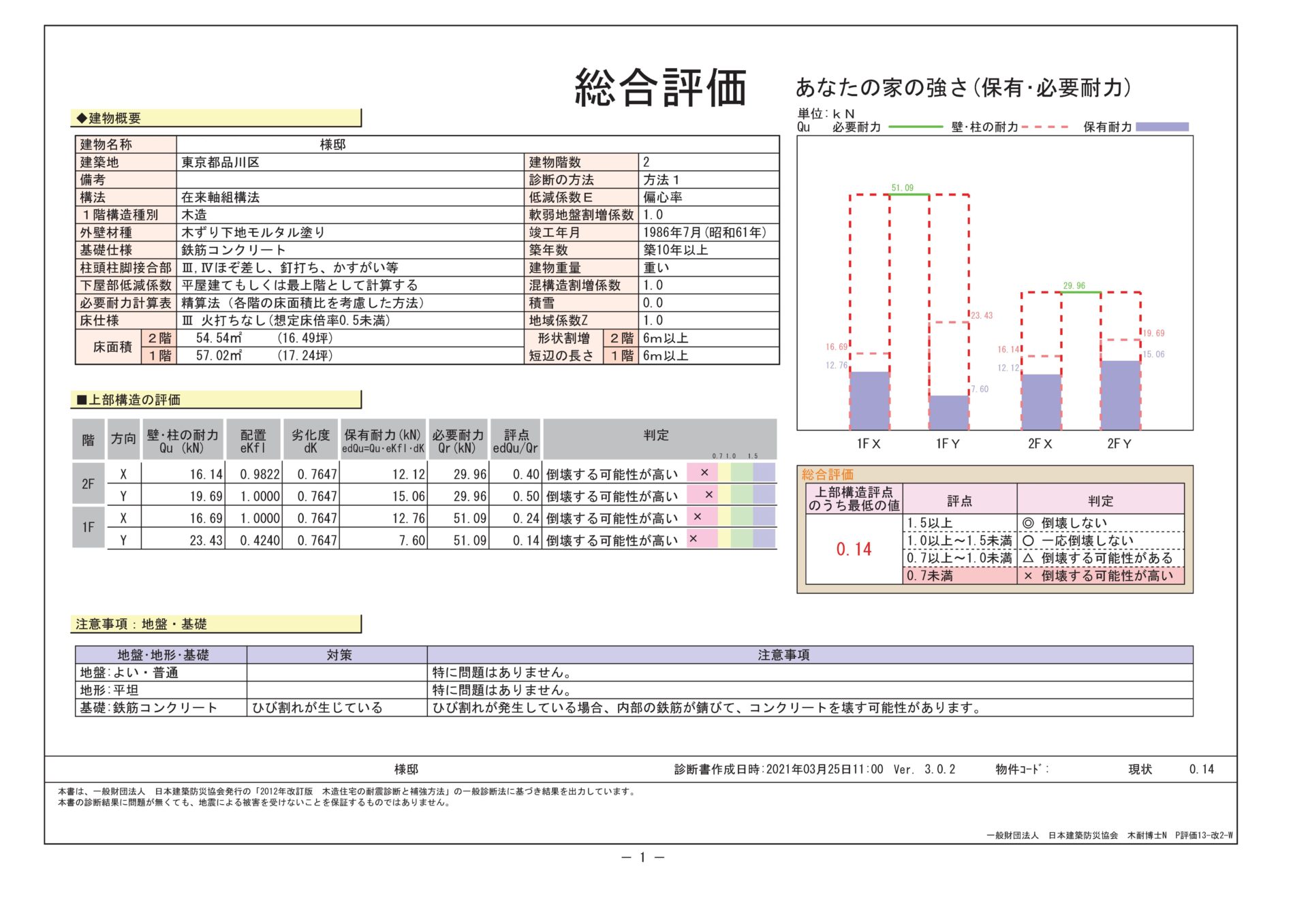
Task: Click the 2F Y purple bar in chart
Action: click(1121, 395)
